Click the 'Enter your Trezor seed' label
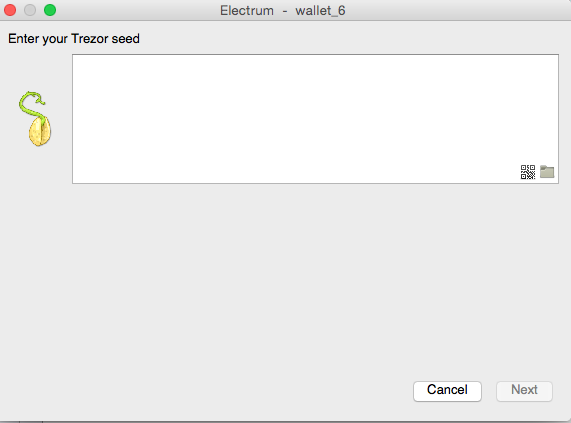 coord(74,39)
